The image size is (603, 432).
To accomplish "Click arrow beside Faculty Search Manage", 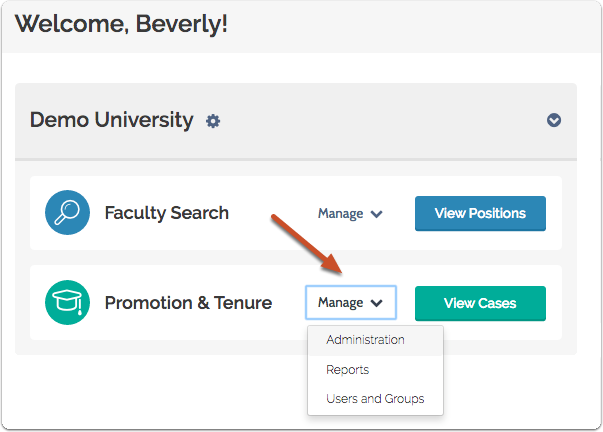I will tap(377, 214).
